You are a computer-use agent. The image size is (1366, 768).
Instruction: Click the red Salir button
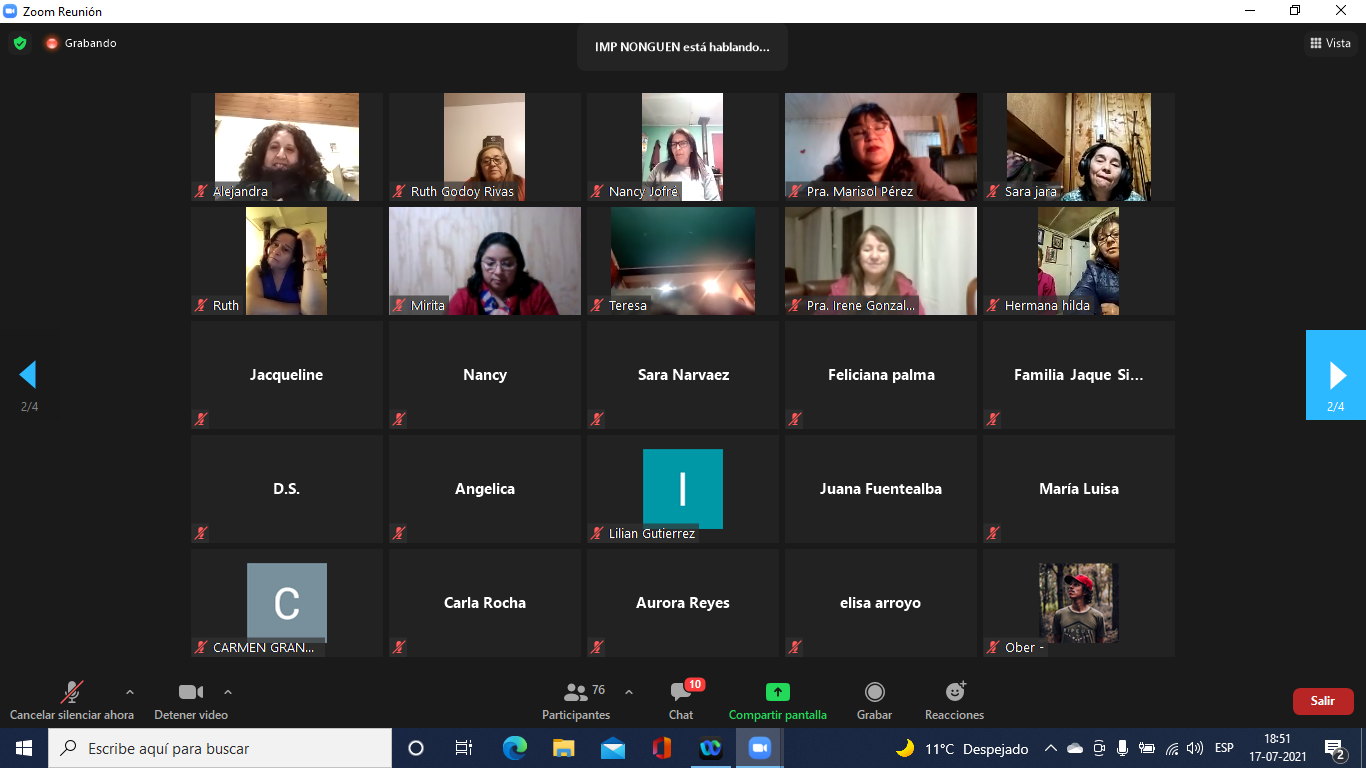click(1323, 701)
